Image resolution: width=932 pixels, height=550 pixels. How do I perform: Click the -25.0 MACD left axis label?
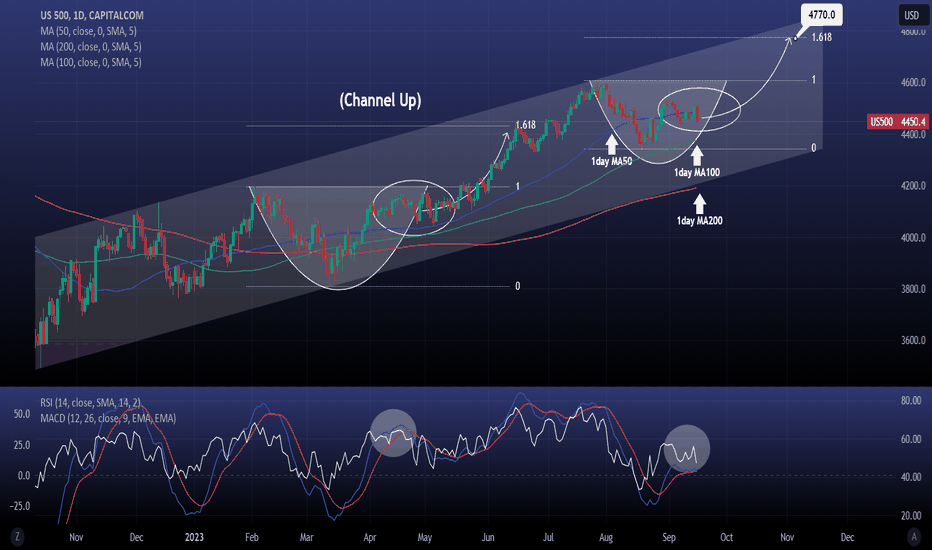[x=21, y=506]
